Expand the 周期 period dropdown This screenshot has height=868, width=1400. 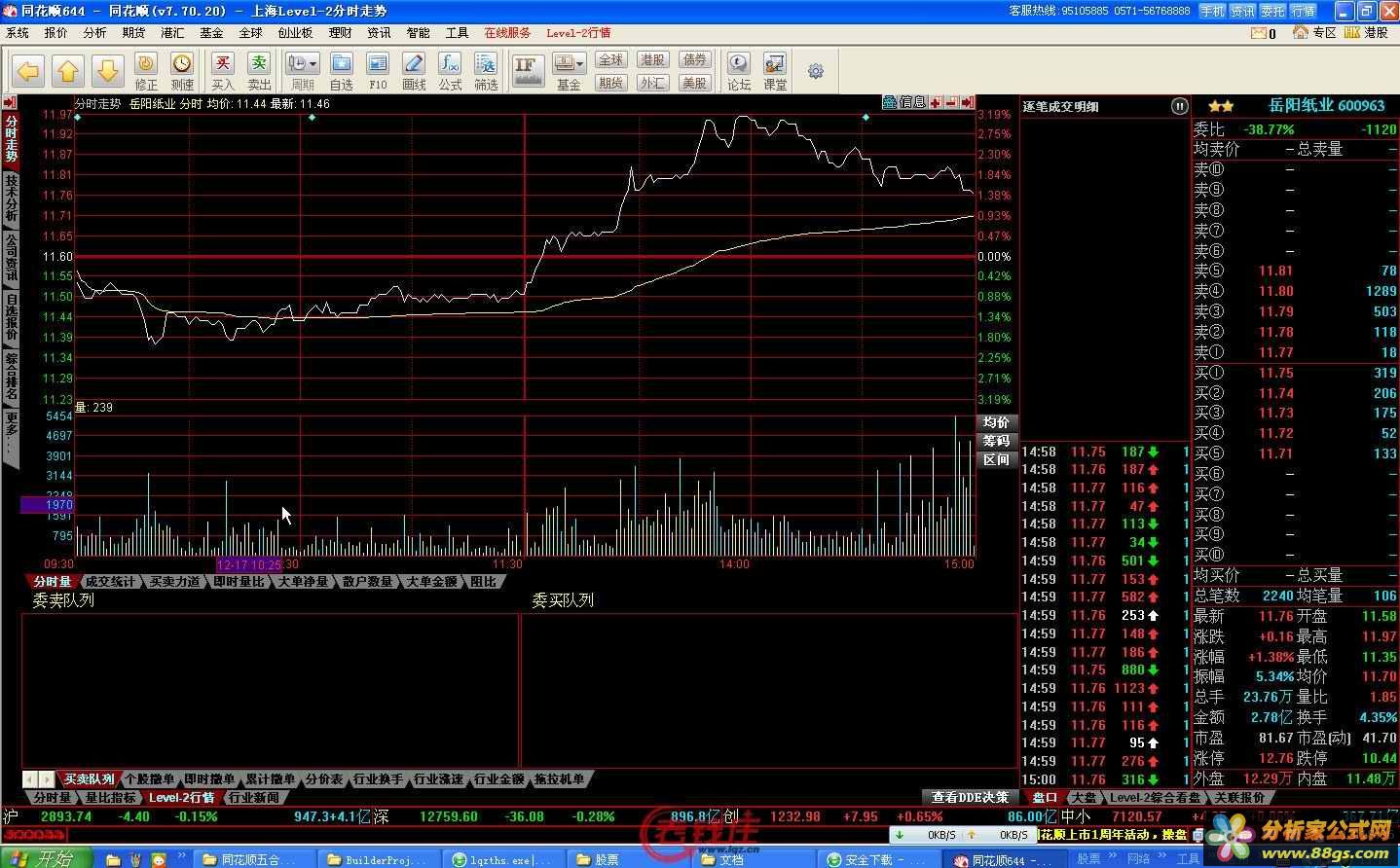pos(302,72)
